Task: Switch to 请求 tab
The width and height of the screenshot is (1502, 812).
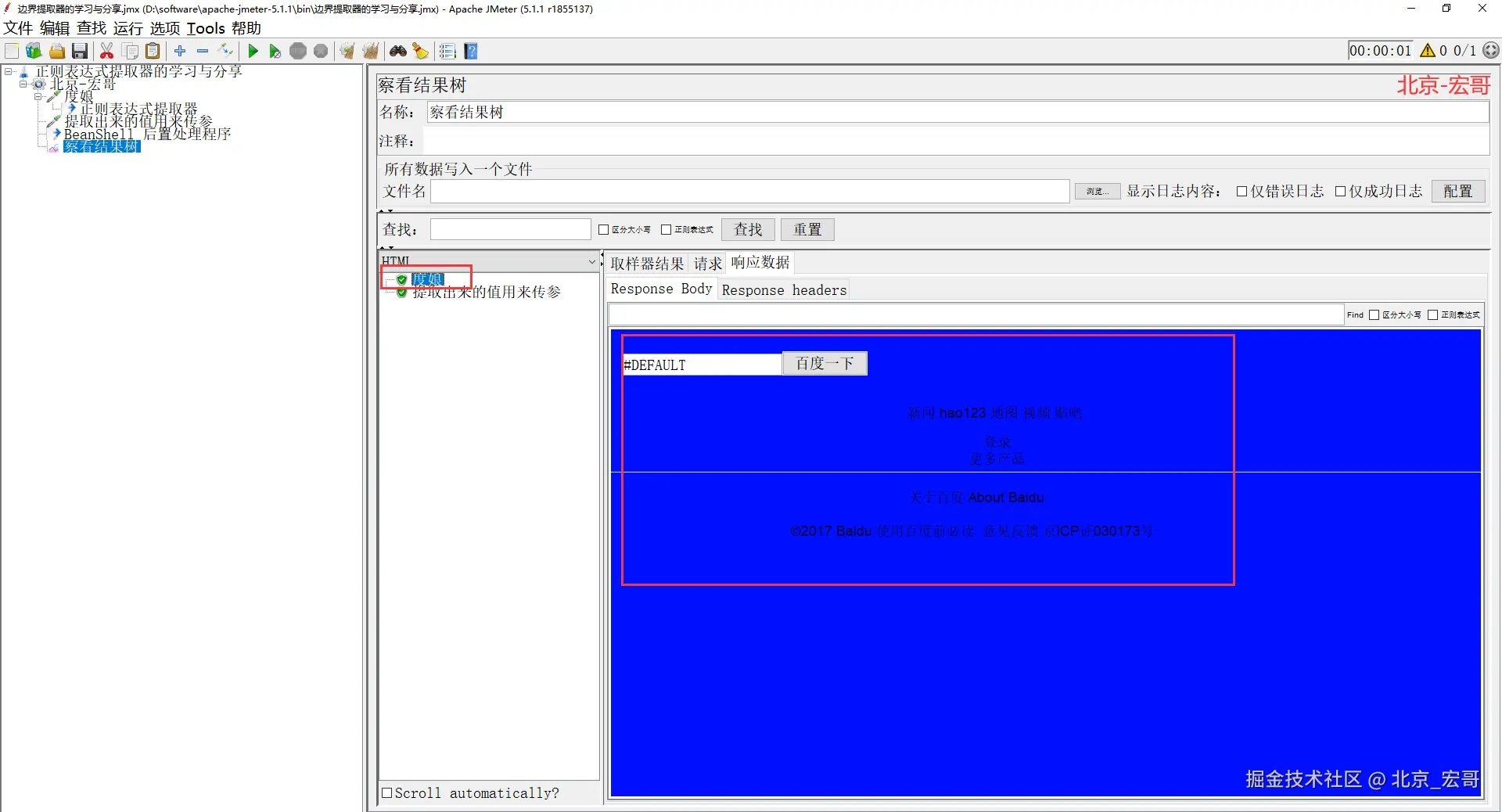Action: click(x=708, y=264)
